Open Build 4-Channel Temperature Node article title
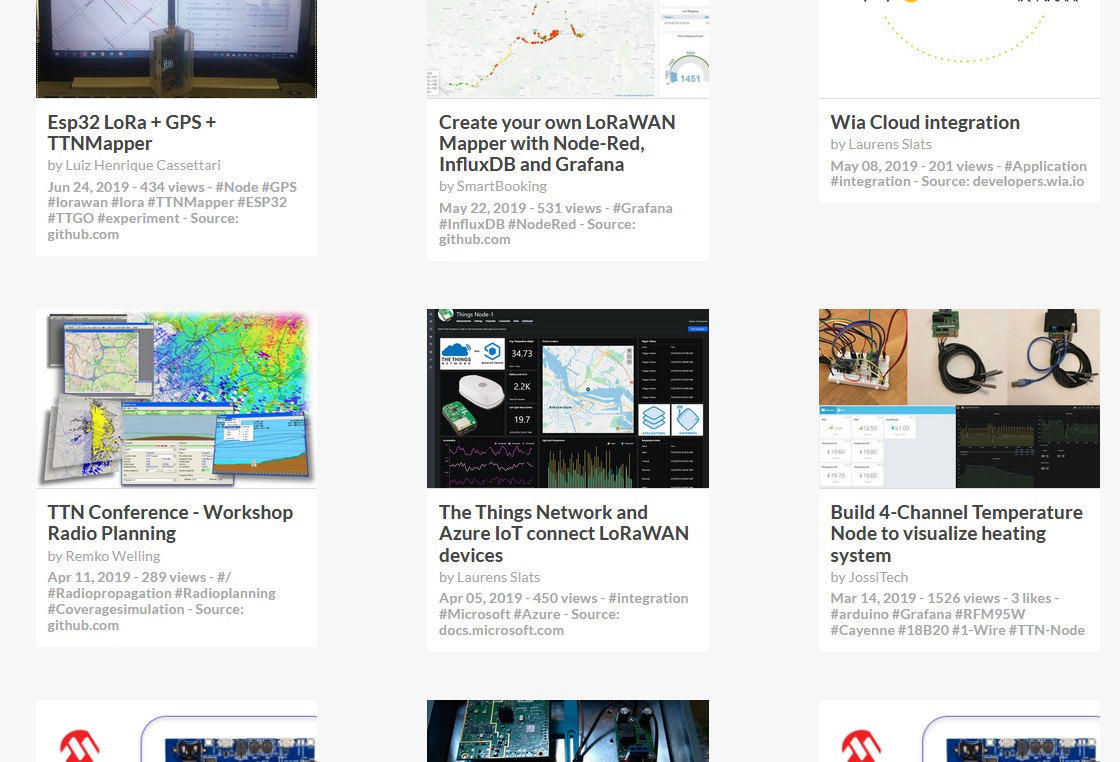This screenshot has height=762, width=1120. [x=956, y=533]
